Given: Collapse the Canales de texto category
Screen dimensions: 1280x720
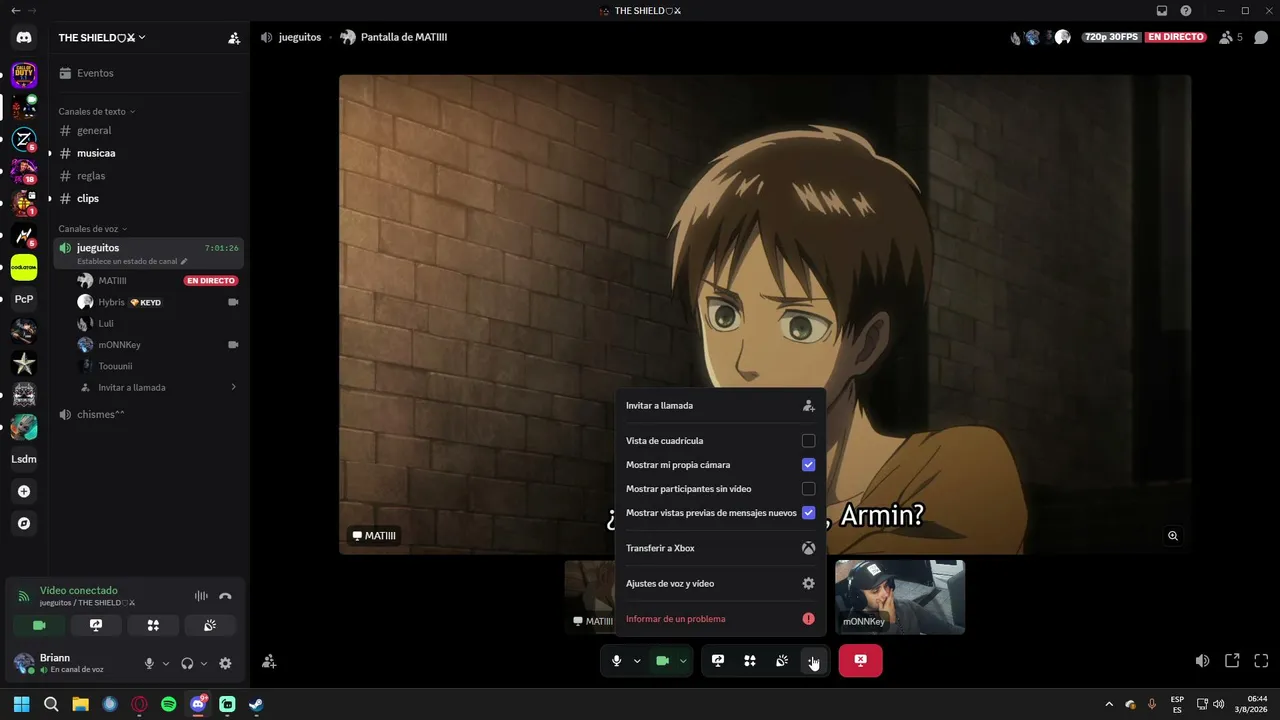Looking at the screenshot, I should pyautogui.click(x=96, y=112).
